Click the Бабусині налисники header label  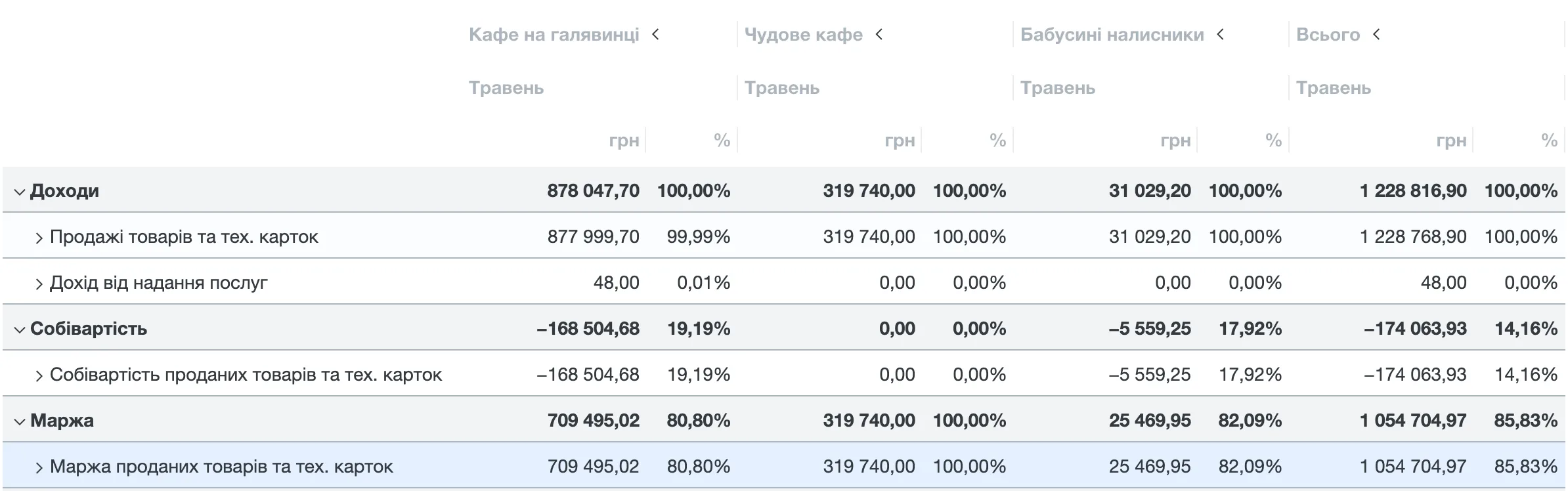1112,35
